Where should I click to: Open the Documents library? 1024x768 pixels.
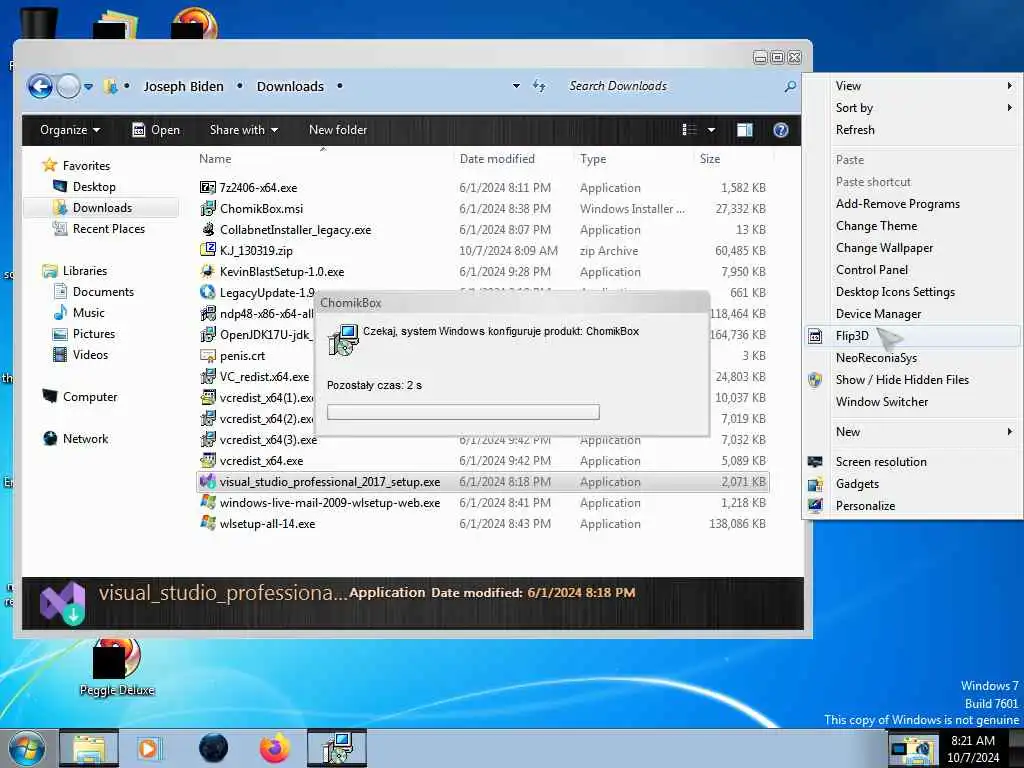pyautogui.click(x=103, y=291)
